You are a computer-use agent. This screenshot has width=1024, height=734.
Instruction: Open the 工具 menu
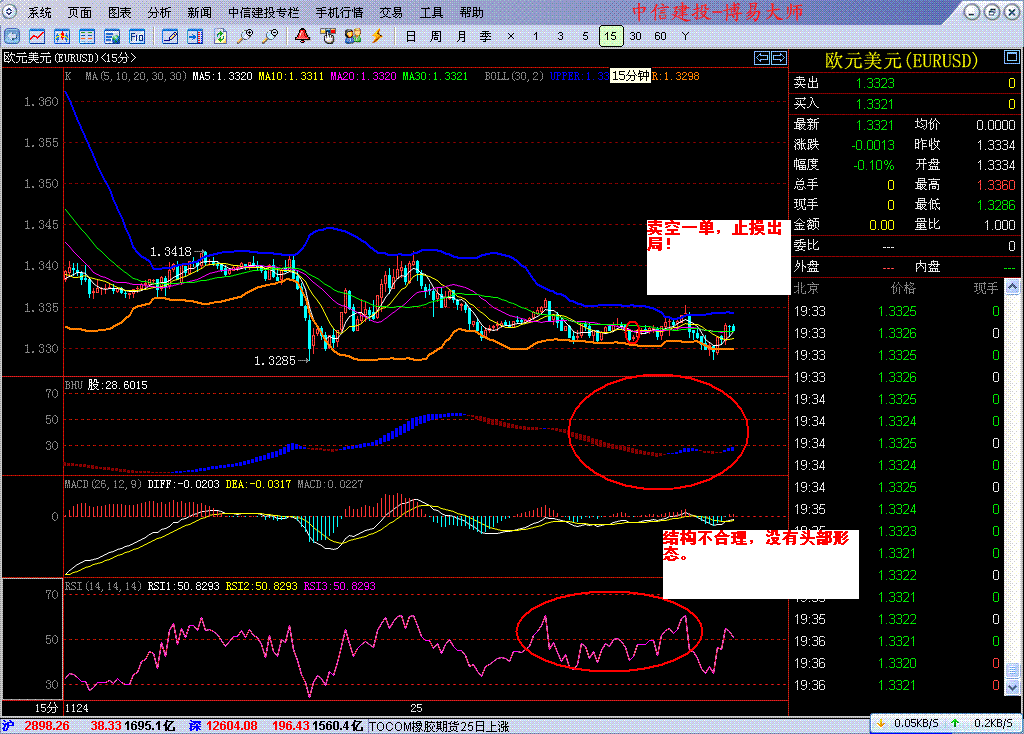click(x=431, y=12)
